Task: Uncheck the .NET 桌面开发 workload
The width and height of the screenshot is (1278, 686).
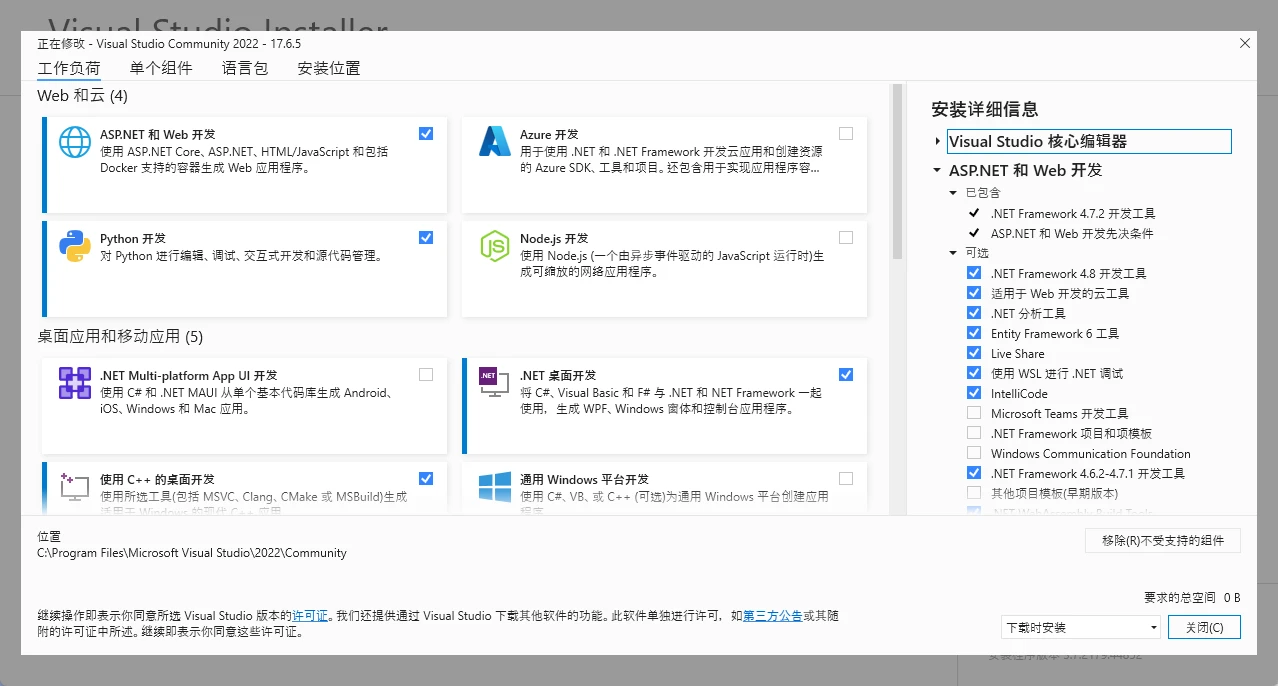Action: (x=846, y=374)
